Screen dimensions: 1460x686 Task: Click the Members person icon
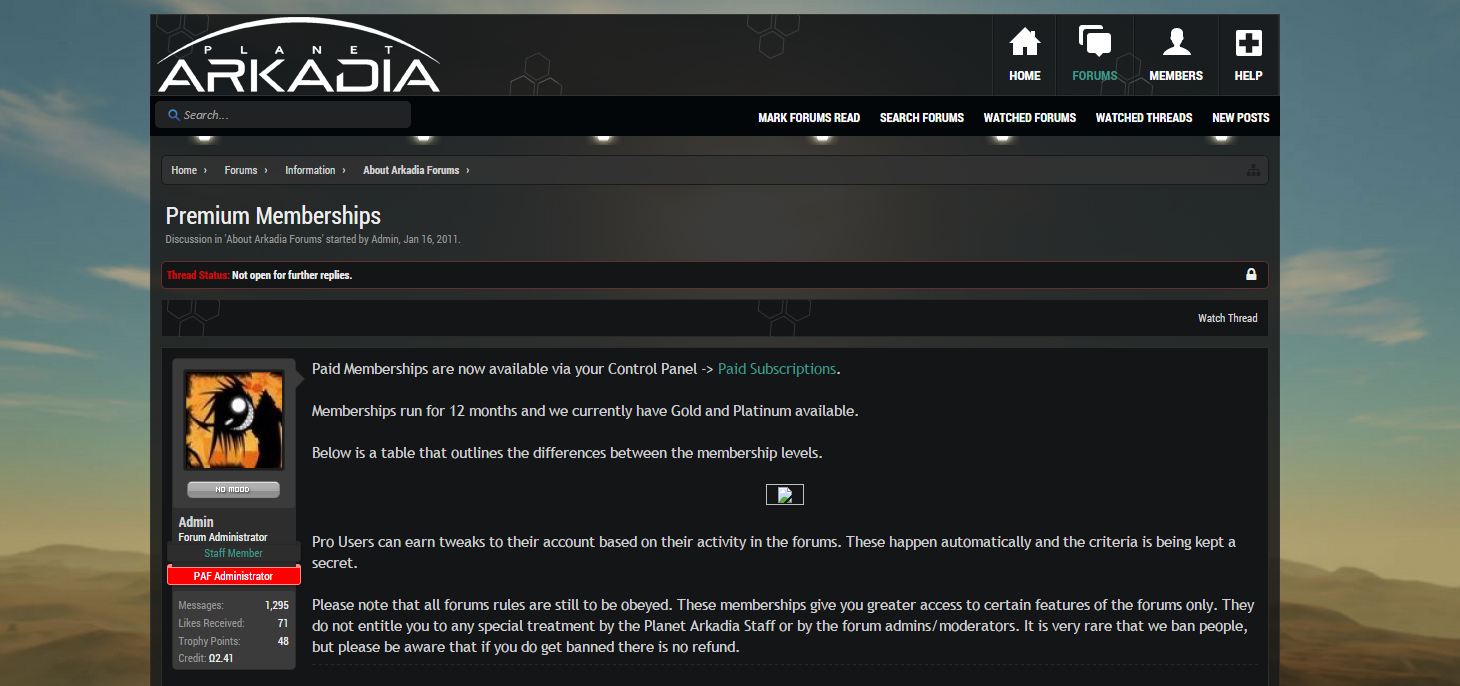tap(1176, 43)
